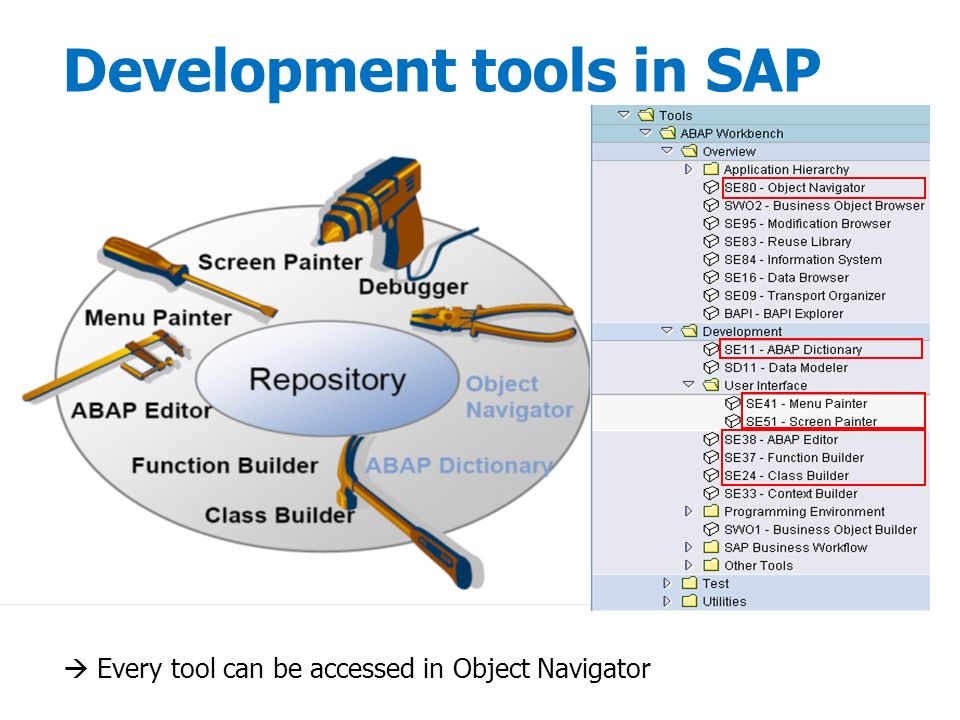
Task: Click the Menu Painter label in the diagram
Action: pos(158,318)
